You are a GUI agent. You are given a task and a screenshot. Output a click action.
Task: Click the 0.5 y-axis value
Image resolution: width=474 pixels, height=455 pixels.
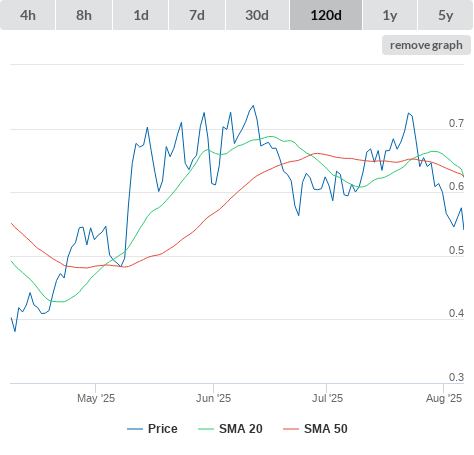(456, 250)
